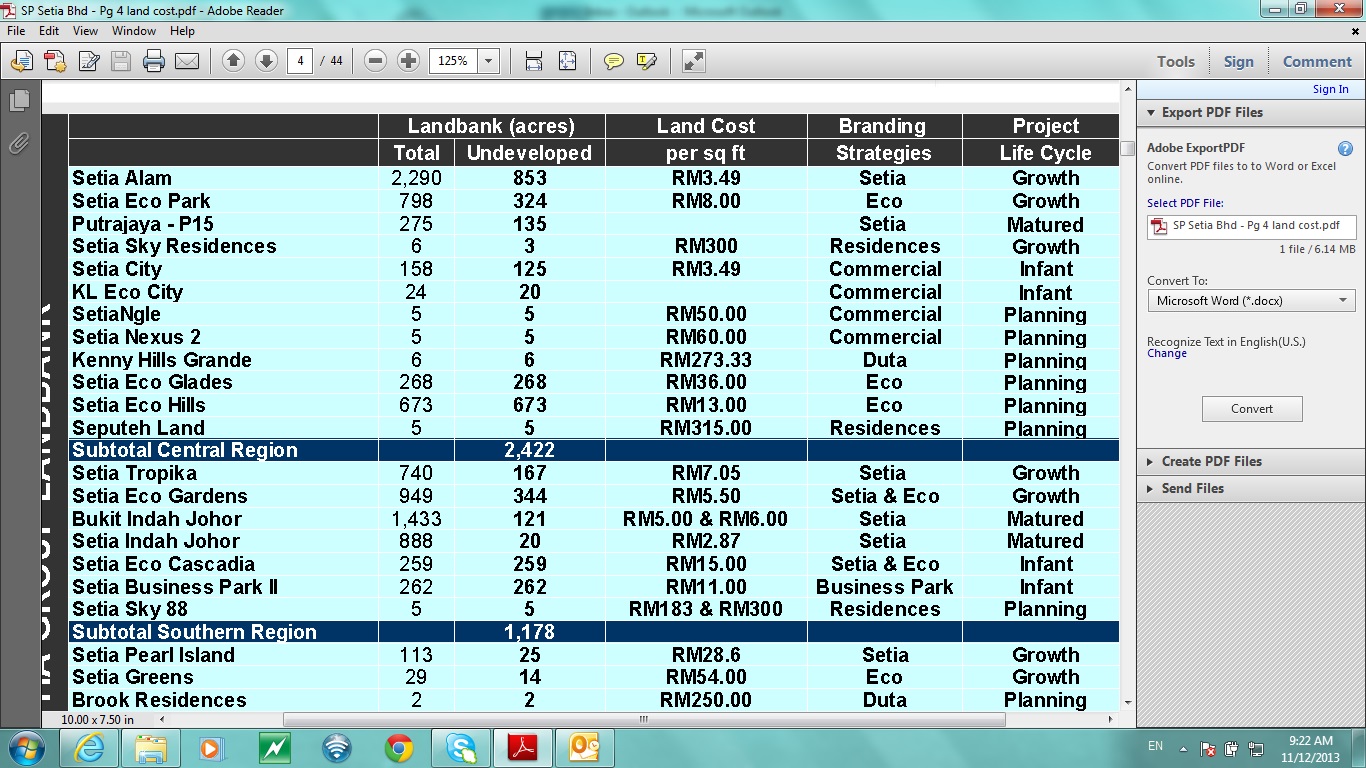Click the edit/sign document icon in toolbar
Screen dimensions: 1366x768
click(88, 61)
